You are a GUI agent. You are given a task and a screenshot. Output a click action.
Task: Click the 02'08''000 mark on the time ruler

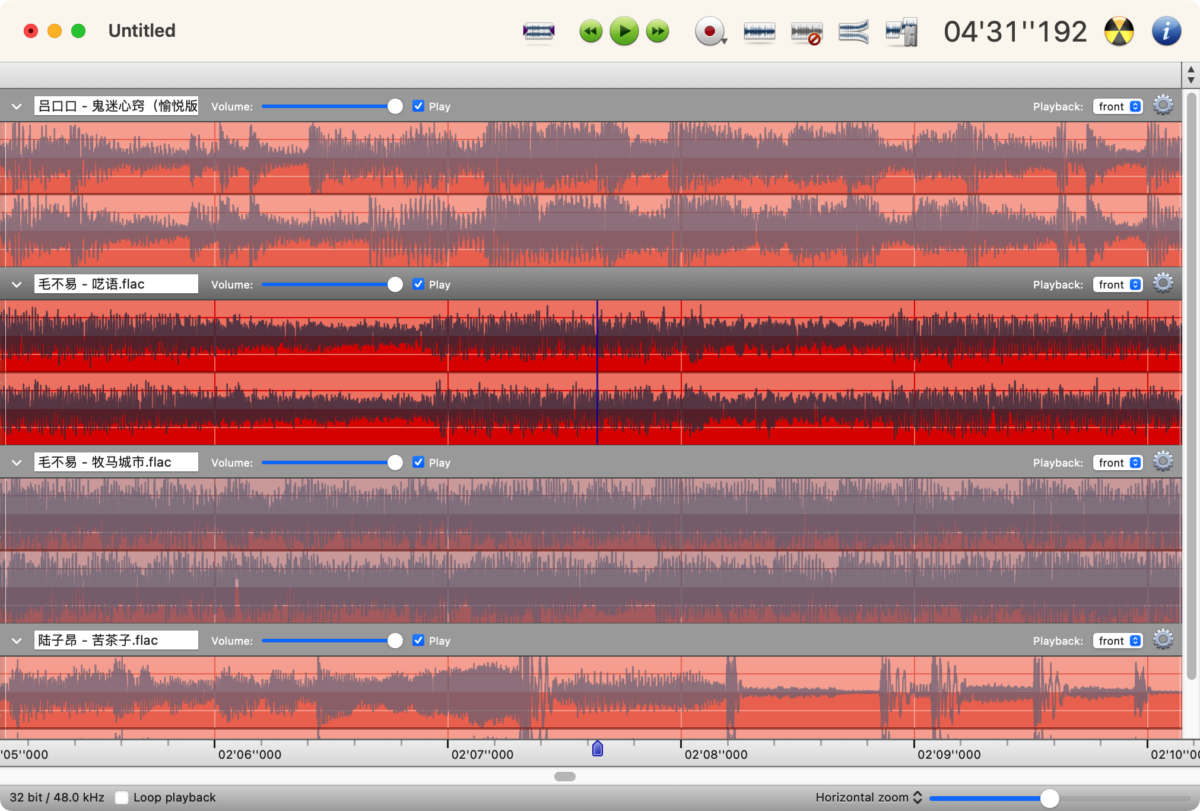click(x=716, y=755)
